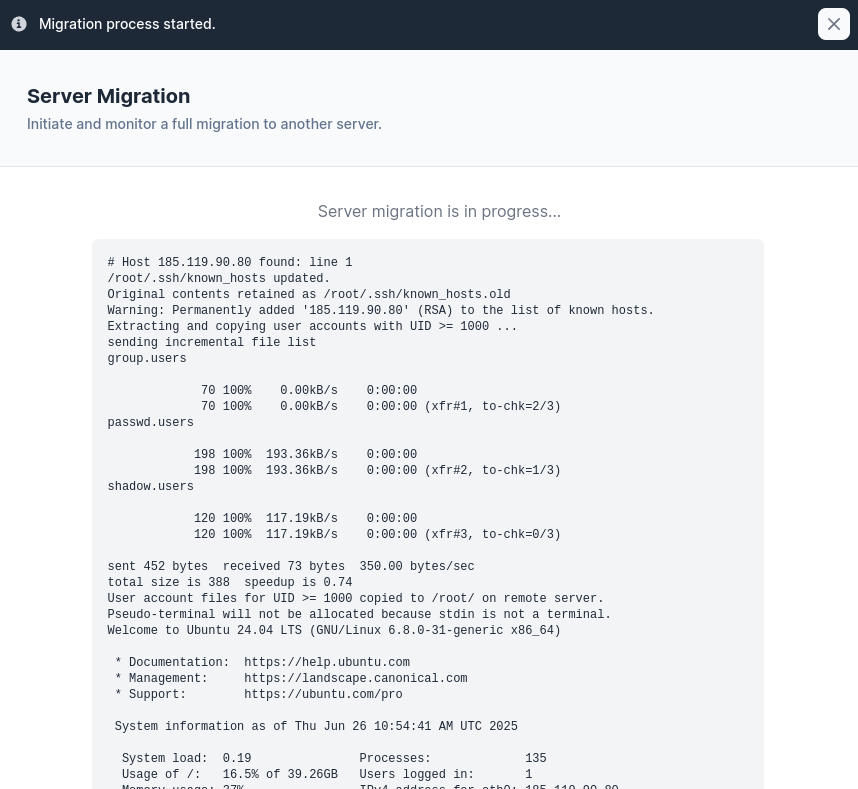
Task: Click the https://landscape.canonical.com management URL
Action: pos(356,678)
